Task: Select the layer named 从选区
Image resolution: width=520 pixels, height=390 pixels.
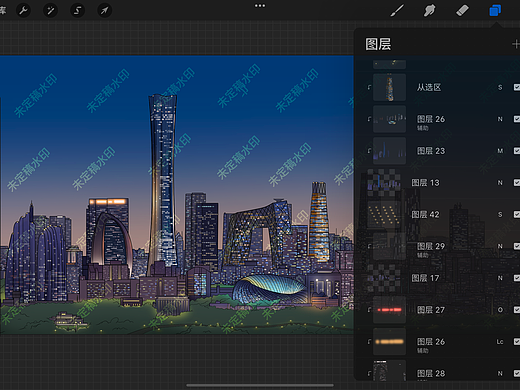Action: (x=429, y=87)
